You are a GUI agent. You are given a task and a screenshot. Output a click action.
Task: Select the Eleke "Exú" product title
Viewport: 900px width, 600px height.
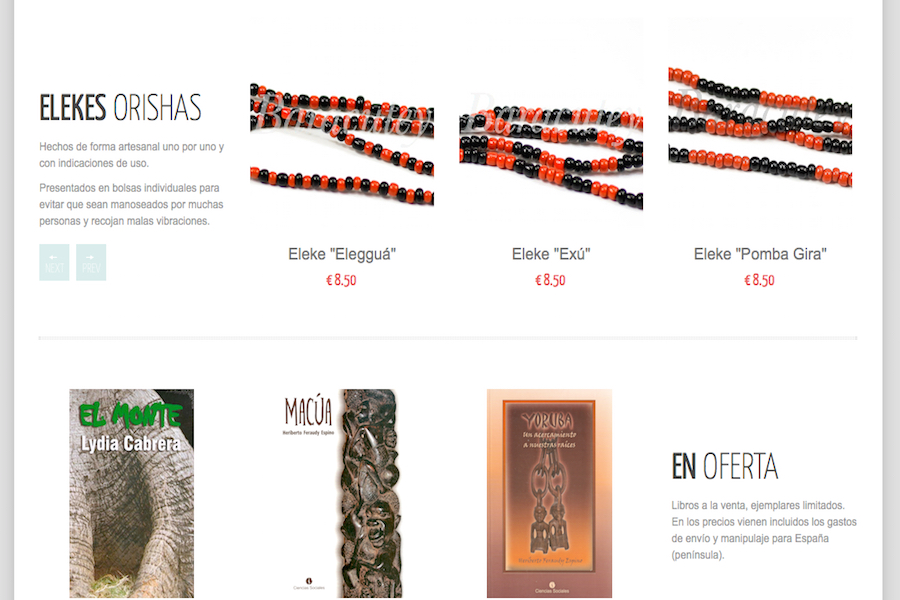click(551, 254)
